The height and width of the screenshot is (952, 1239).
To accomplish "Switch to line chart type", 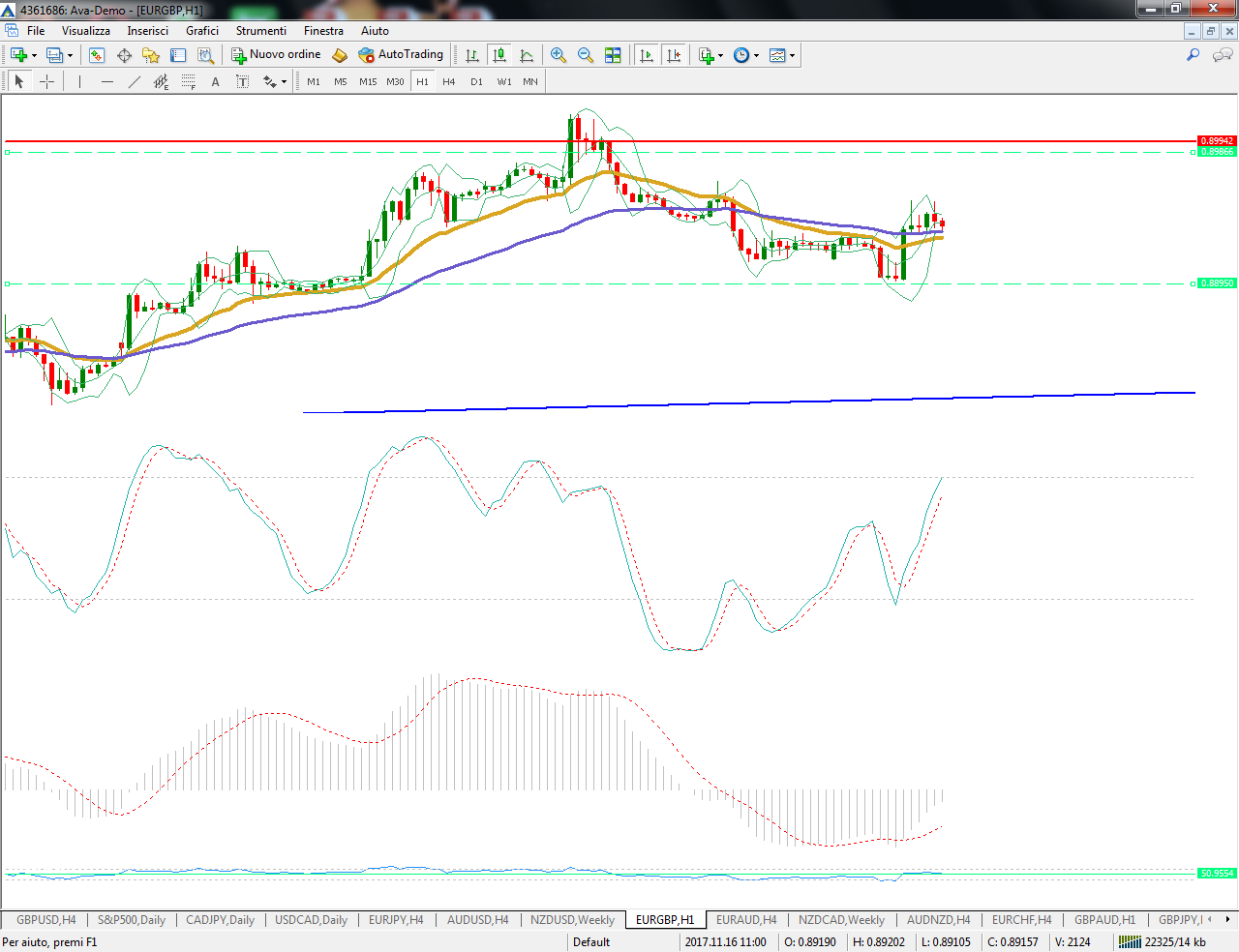I will [527, 55].
